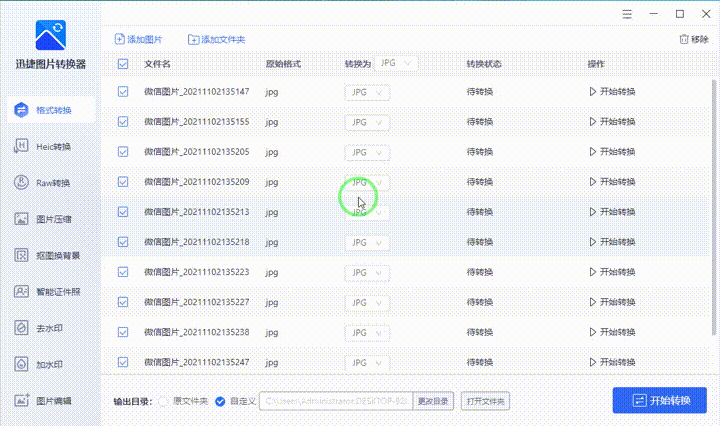Screen dimensions: 720x426
Task: Start converting file 20211102135155
Action: (x=612, y=122)
